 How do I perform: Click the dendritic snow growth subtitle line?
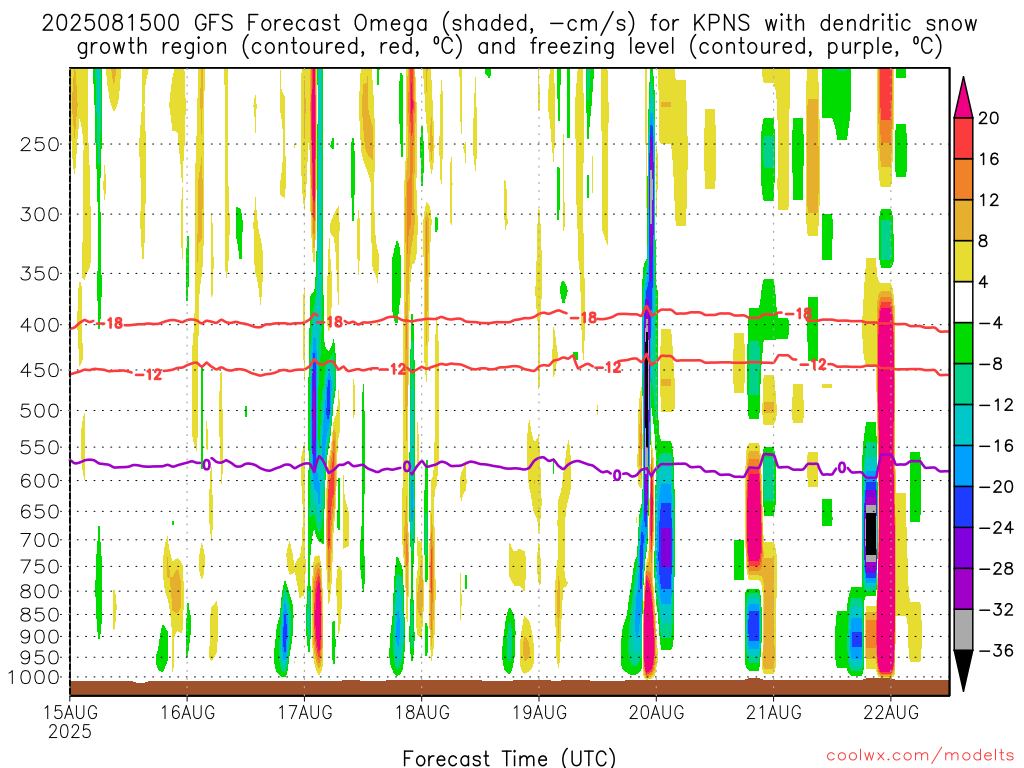(x=509, y=47)
